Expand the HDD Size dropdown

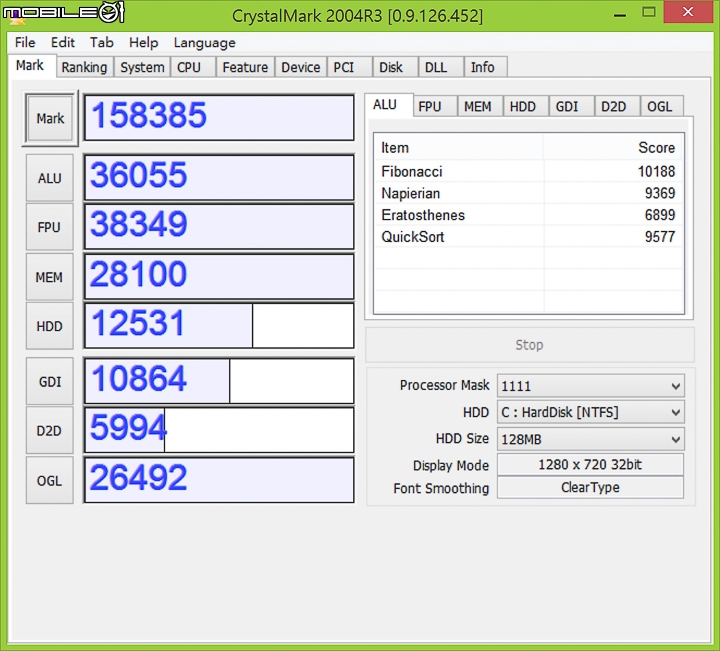pyautogui.click(x=591, y=439)
